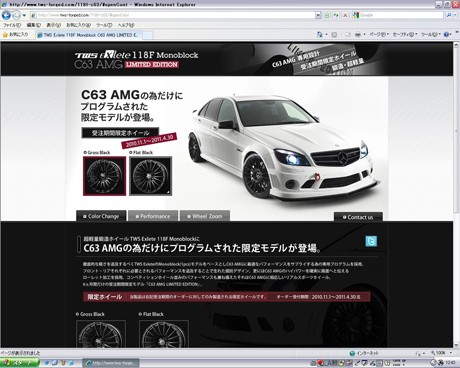Click the lower Flat Black wheel image

click(x=164, y=334)
